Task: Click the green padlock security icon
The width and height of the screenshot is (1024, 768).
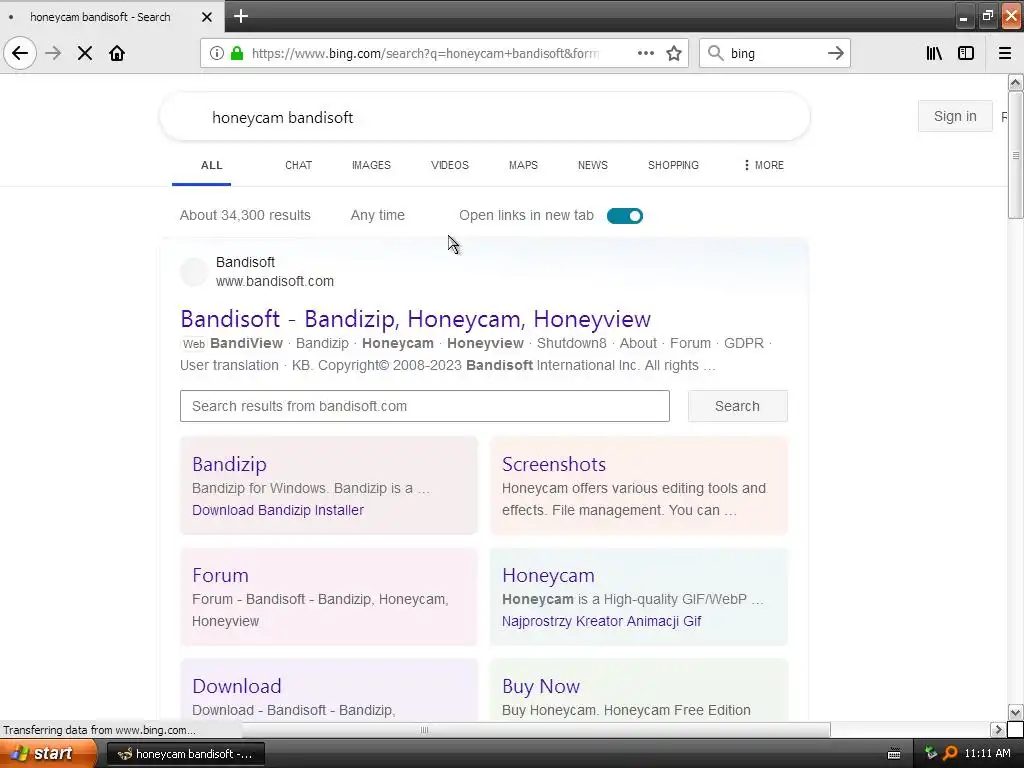Action: coord(237,53)
